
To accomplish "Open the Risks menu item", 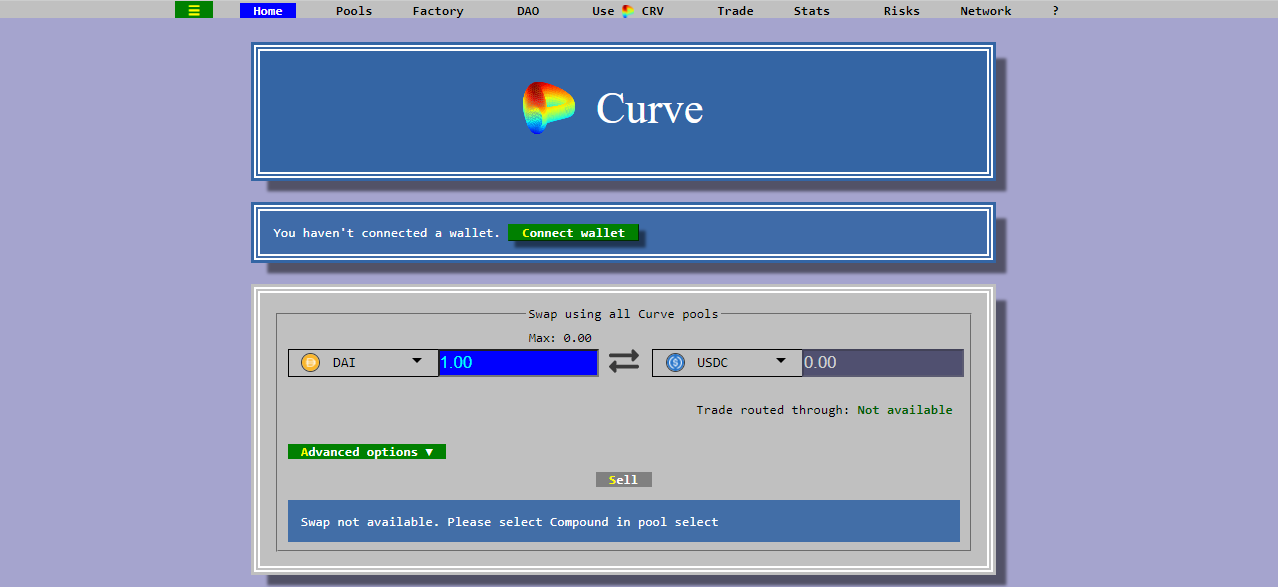I will click(902, 11).
